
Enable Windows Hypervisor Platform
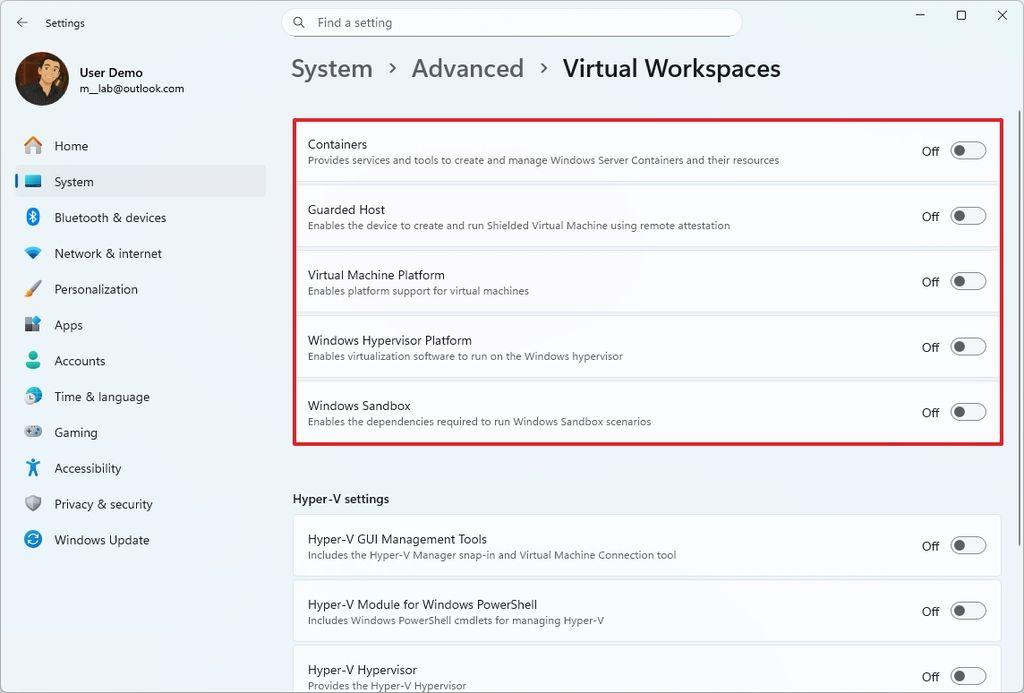pyautogui.click(x=966, y=346)
